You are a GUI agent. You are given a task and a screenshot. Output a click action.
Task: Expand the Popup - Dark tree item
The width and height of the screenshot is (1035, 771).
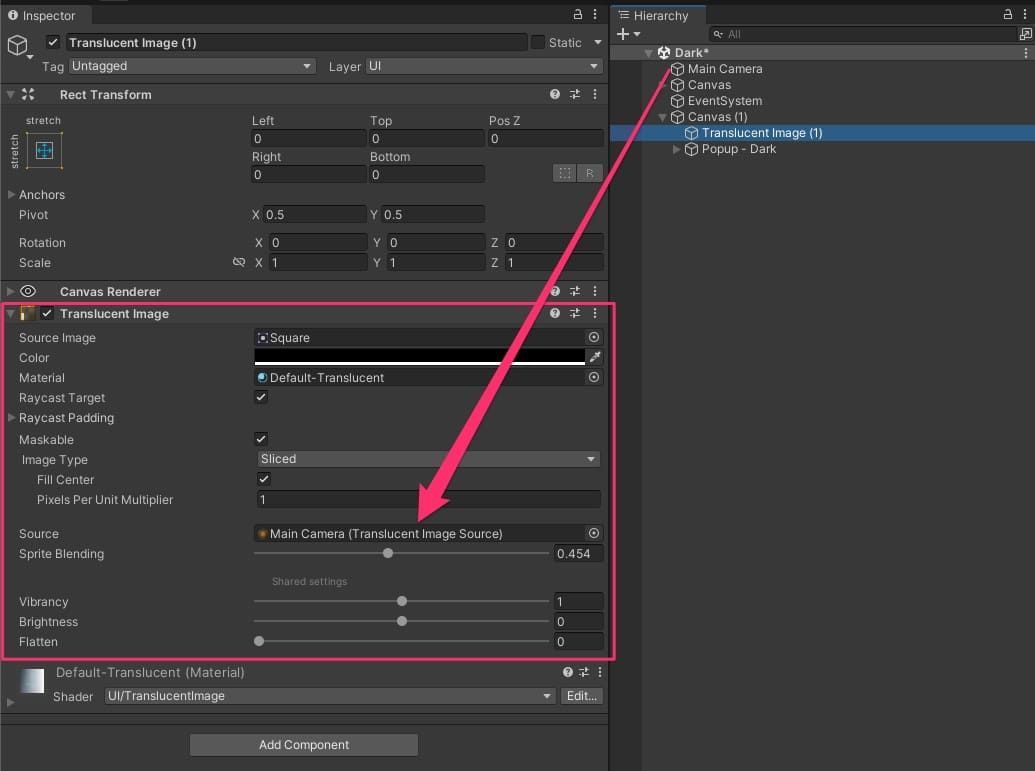pos(676,149)
